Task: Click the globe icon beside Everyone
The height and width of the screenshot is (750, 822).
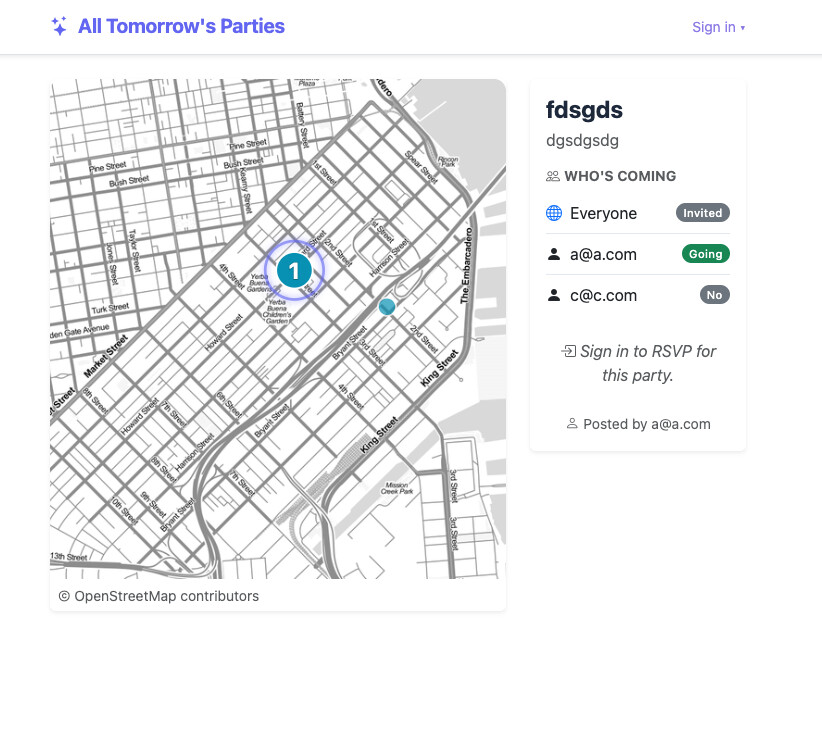Action: coord(554,213)
